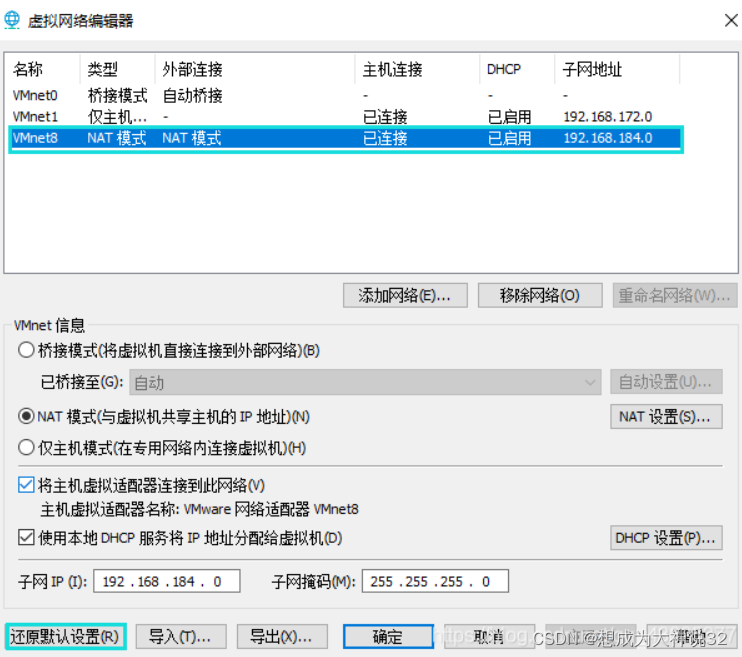Screen dimensions: 742x657
Task: Toggle 将主机虚拟适配器连接到此网络 checkbox
Action: (x=26, y=485)
